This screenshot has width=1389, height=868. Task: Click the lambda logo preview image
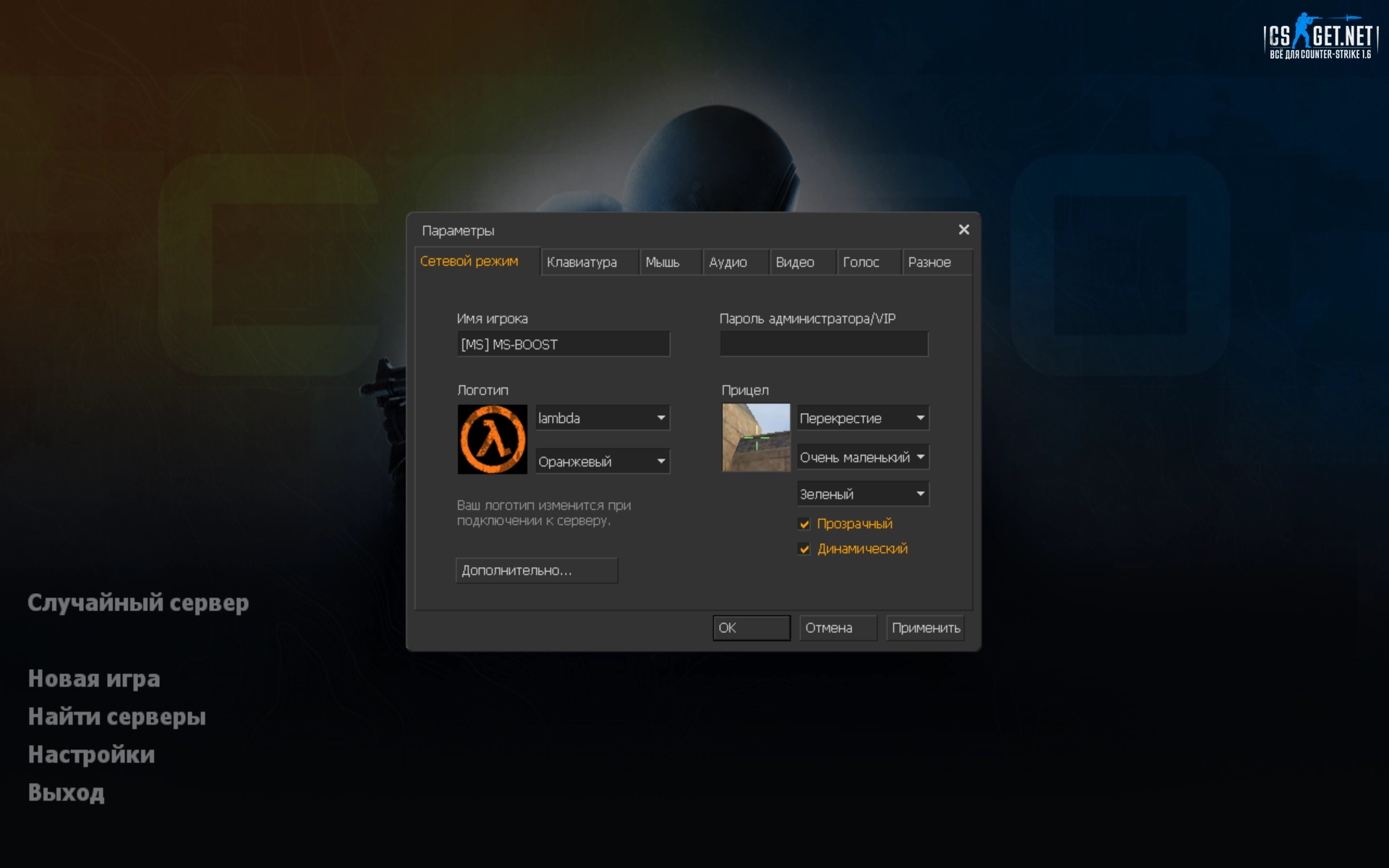(x=492, y=439)
